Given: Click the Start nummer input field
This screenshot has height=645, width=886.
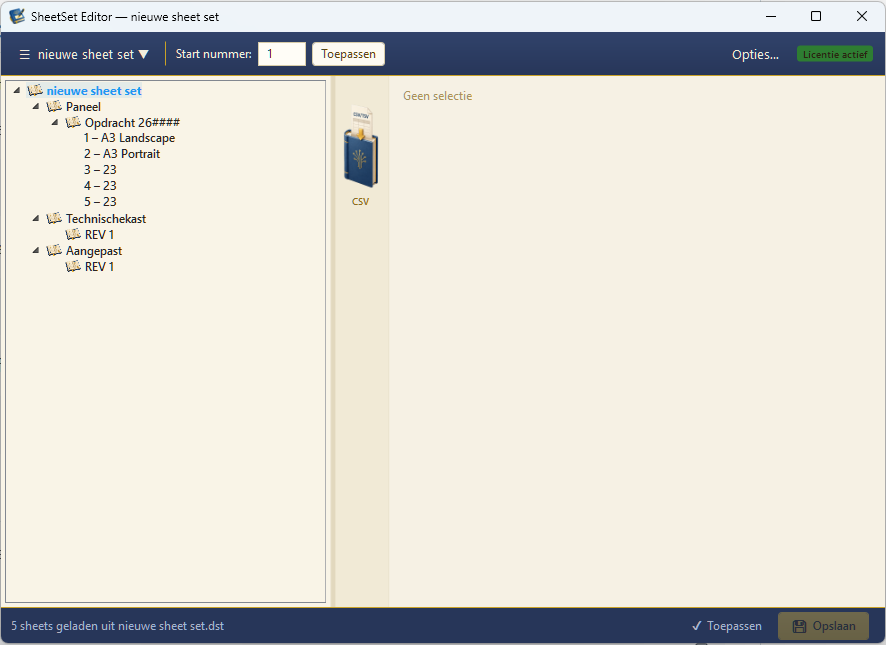Looking at the screenshot, I should 282,54.
